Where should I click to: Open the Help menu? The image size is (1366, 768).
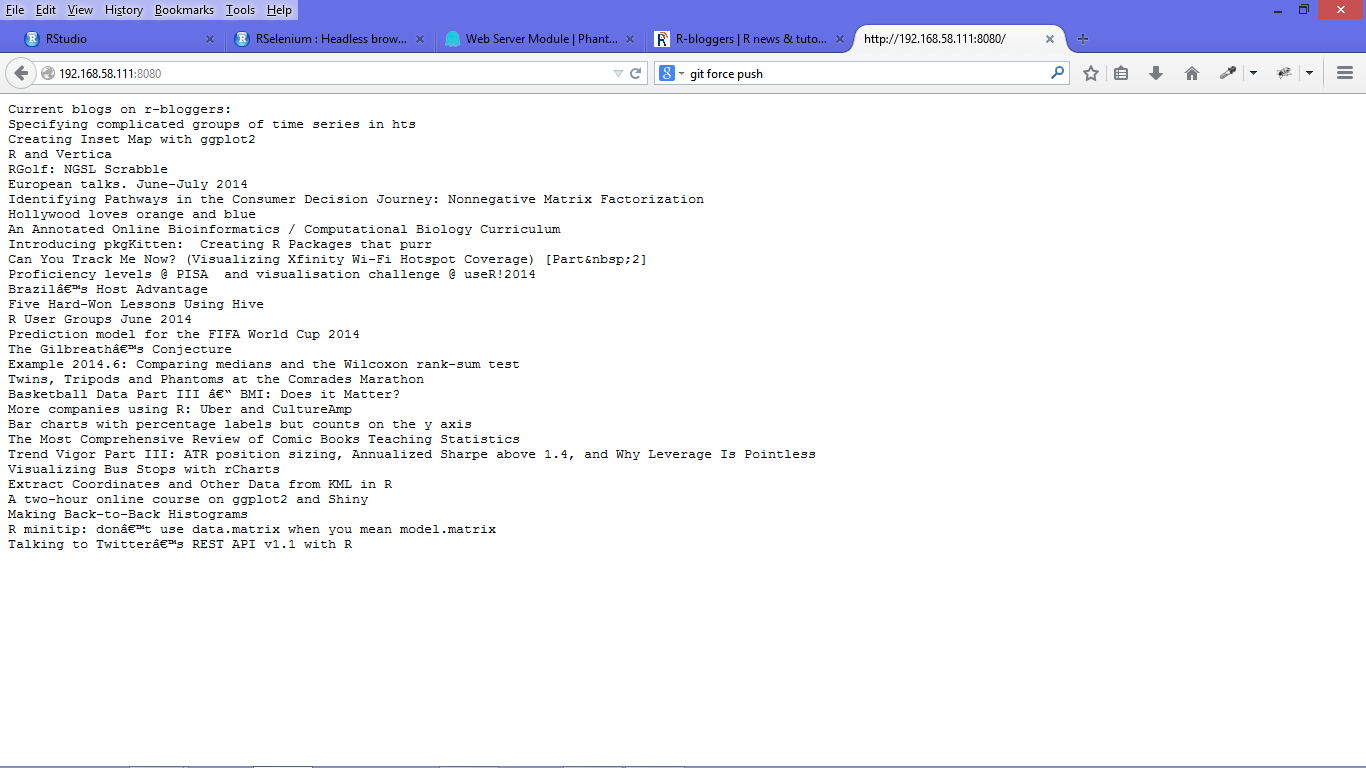pos(280,9)
